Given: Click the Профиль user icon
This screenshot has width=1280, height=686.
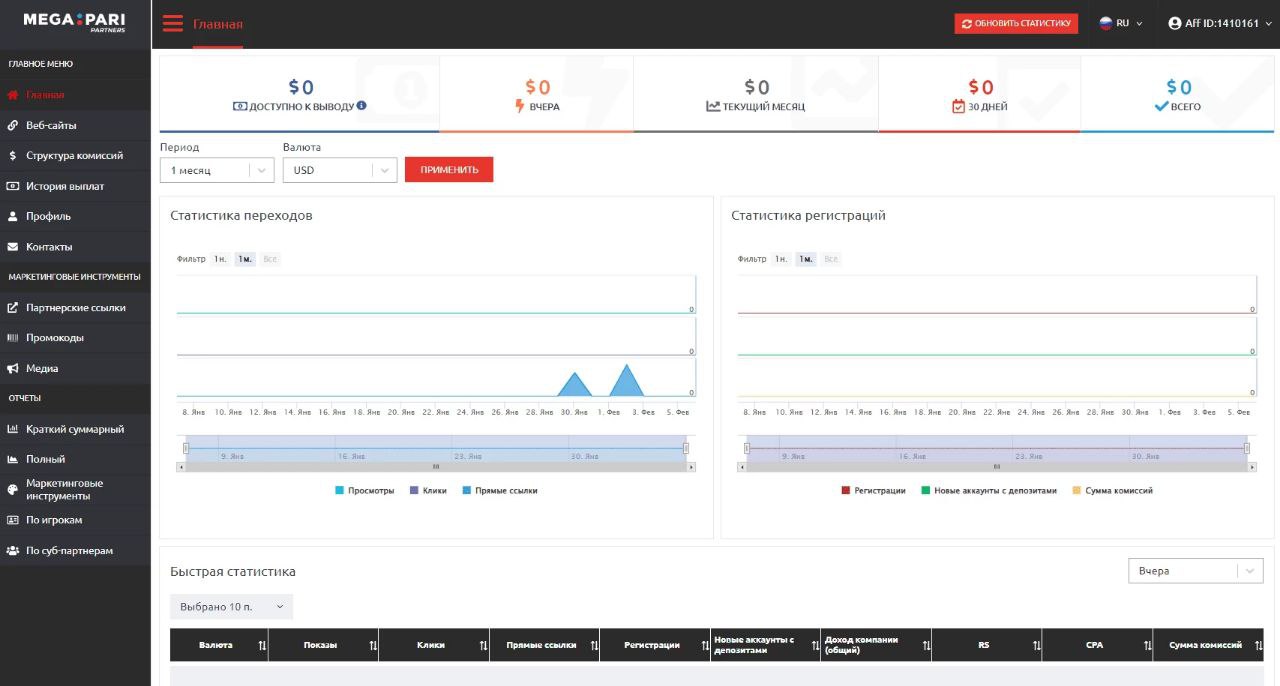Looking at the screenshot, I should pyautogui.click(x=13, y=216).
